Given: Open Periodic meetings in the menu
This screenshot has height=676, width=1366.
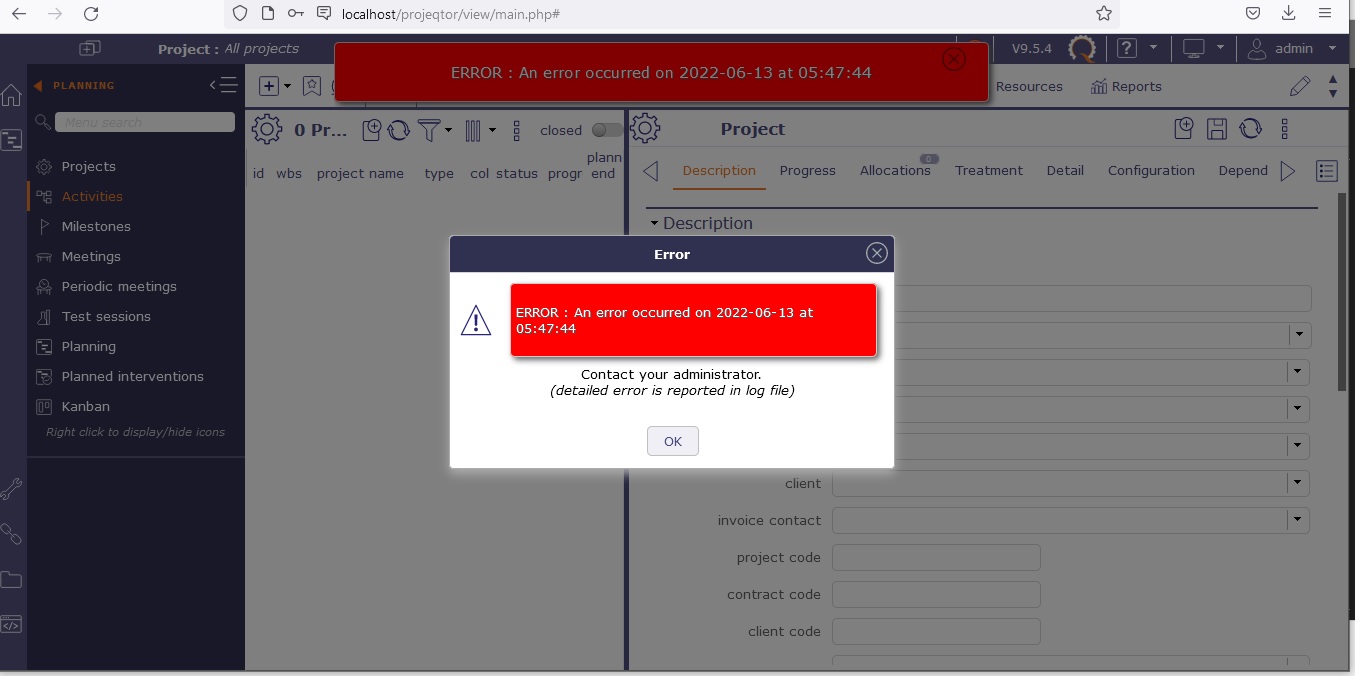Looking at the screenshot, I should point(119,286).
